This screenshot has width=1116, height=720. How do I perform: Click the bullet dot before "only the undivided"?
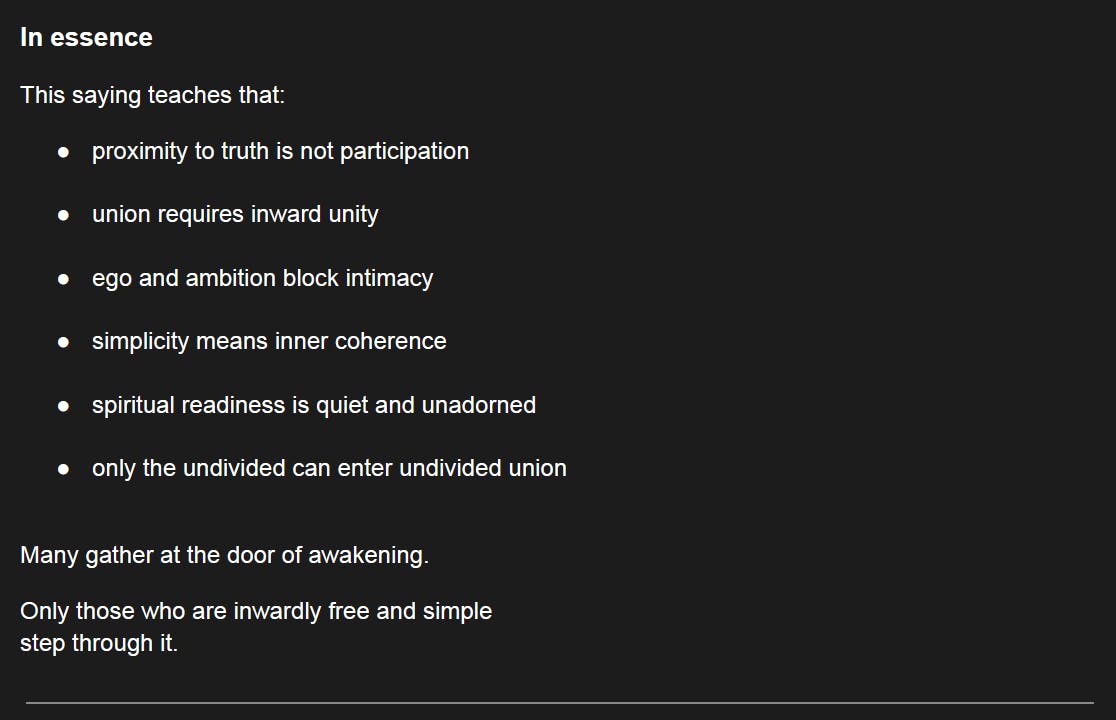point(63,469)
